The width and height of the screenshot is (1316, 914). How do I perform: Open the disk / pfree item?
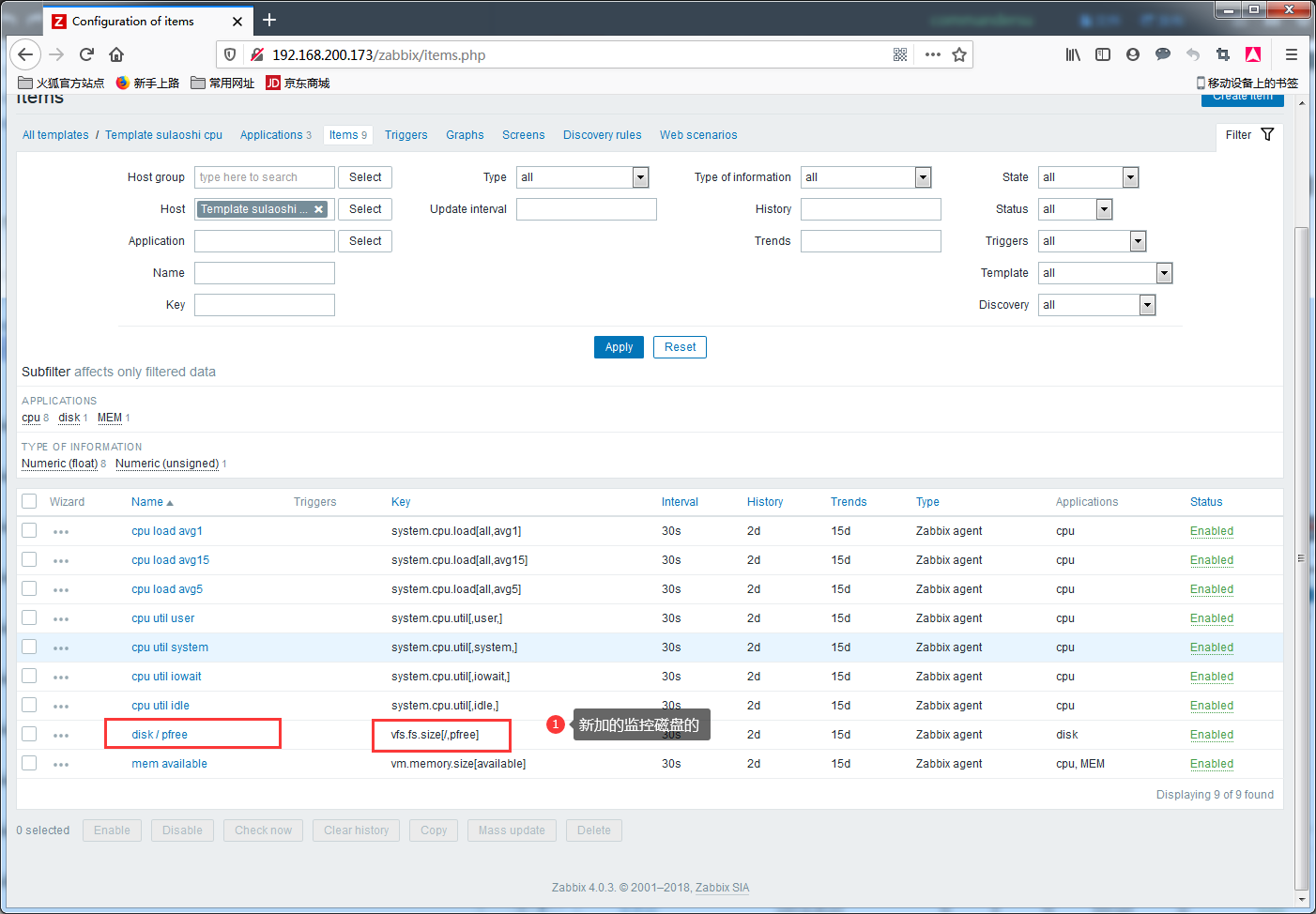click(160, 735)
